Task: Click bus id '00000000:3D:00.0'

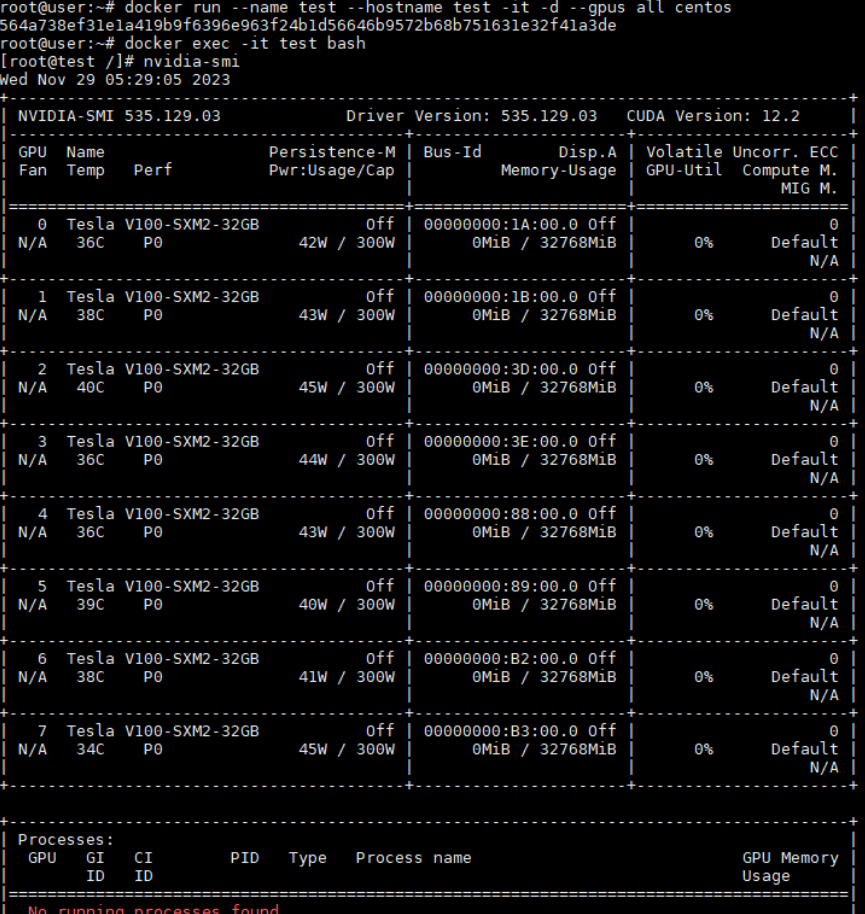Action: [x=501, y=369]
